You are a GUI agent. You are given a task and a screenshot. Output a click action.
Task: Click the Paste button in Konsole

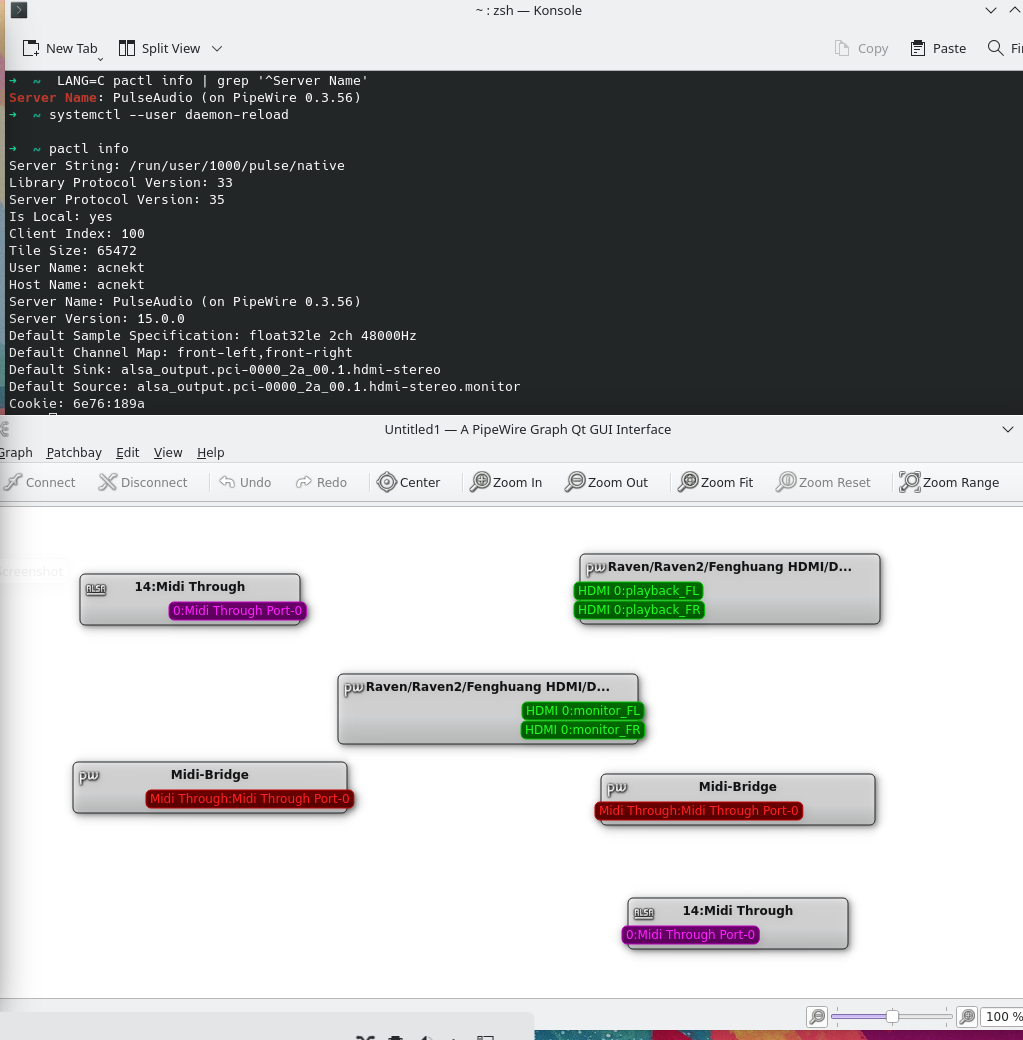point(938,48)
